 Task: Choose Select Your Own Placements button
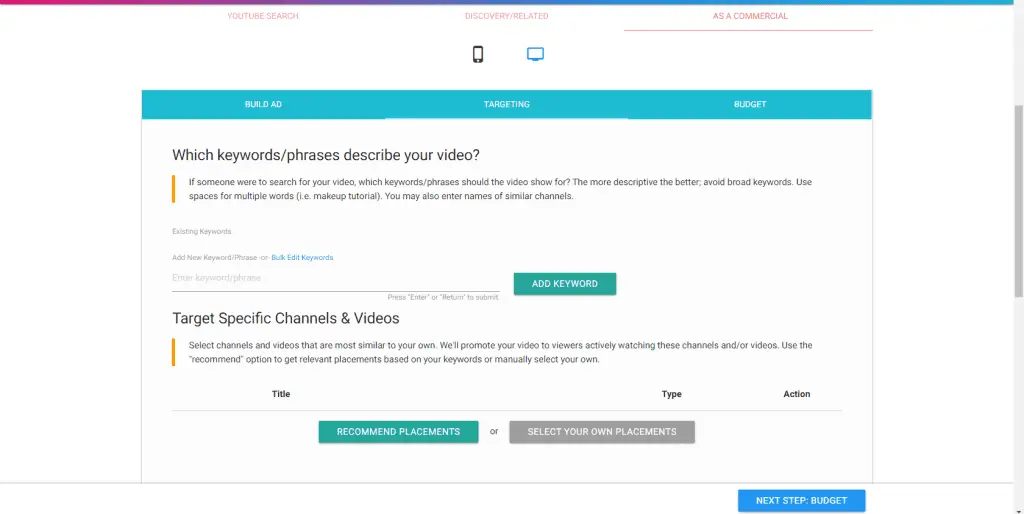pos(602,432)
